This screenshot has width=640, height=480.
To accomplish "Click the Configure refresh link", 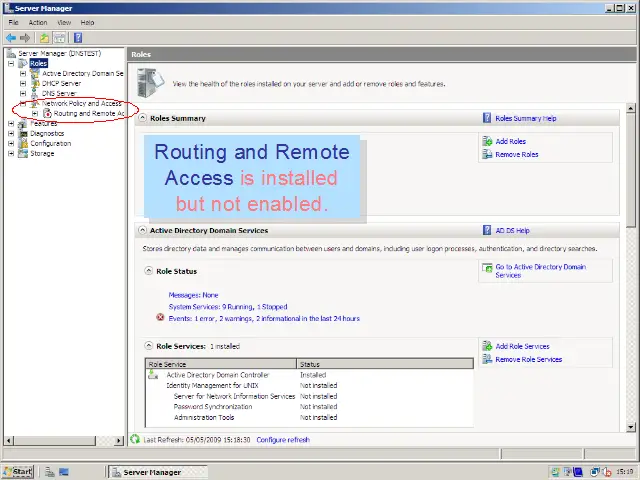I will [x=283, y=440].
